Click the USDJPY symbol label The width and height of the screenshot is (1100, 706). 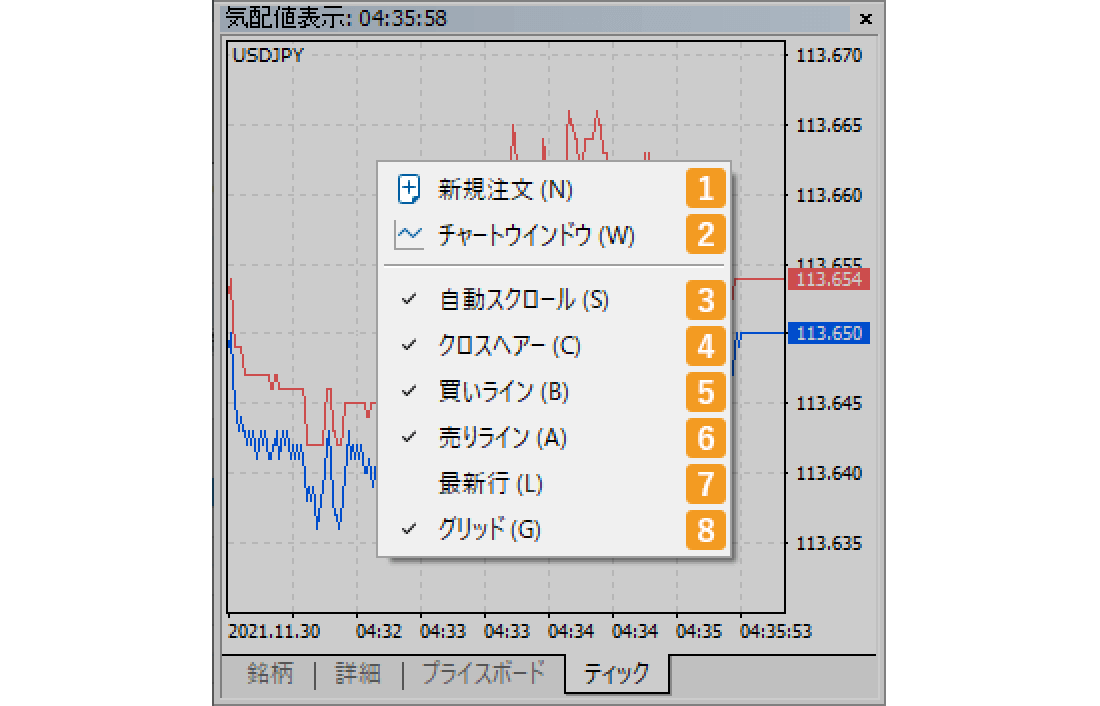268,55
